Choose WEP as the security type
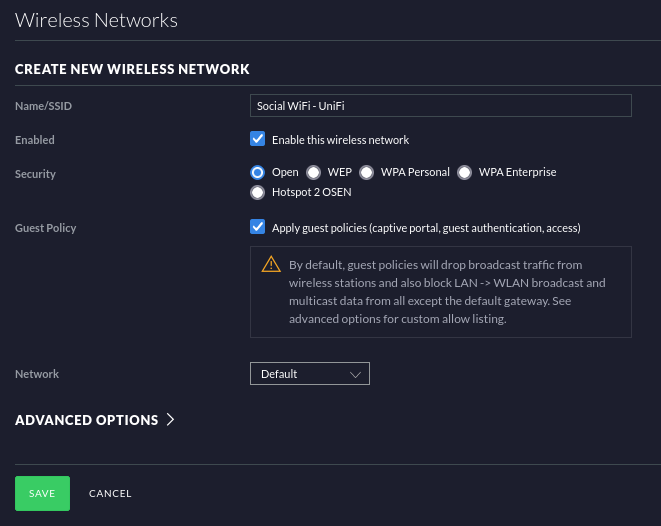The width and height of the screenshot is (661, 526). [314, 172]
